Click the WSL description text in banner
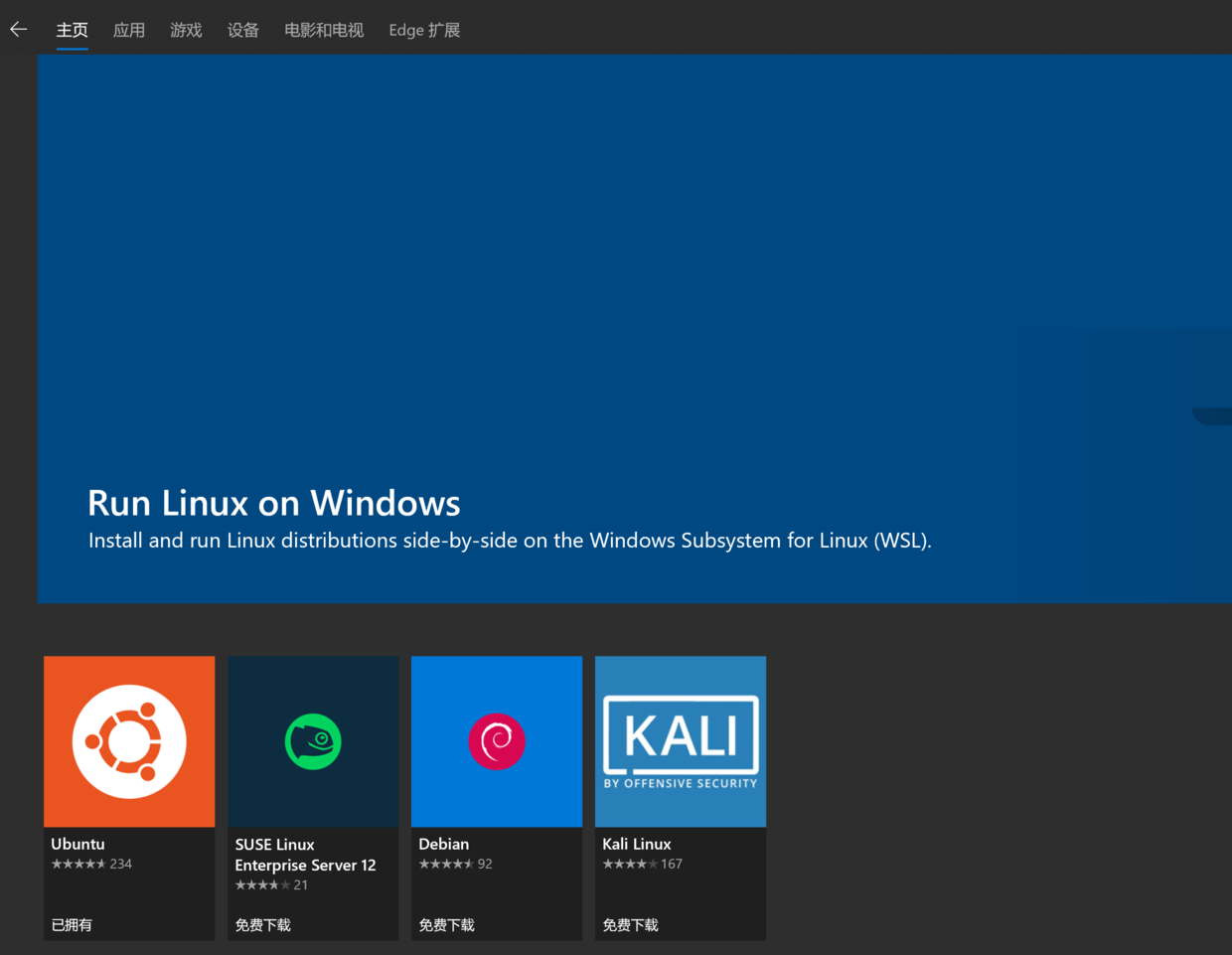The height and width of the screenshot is (955, 1232). click(x=510, y=541)
